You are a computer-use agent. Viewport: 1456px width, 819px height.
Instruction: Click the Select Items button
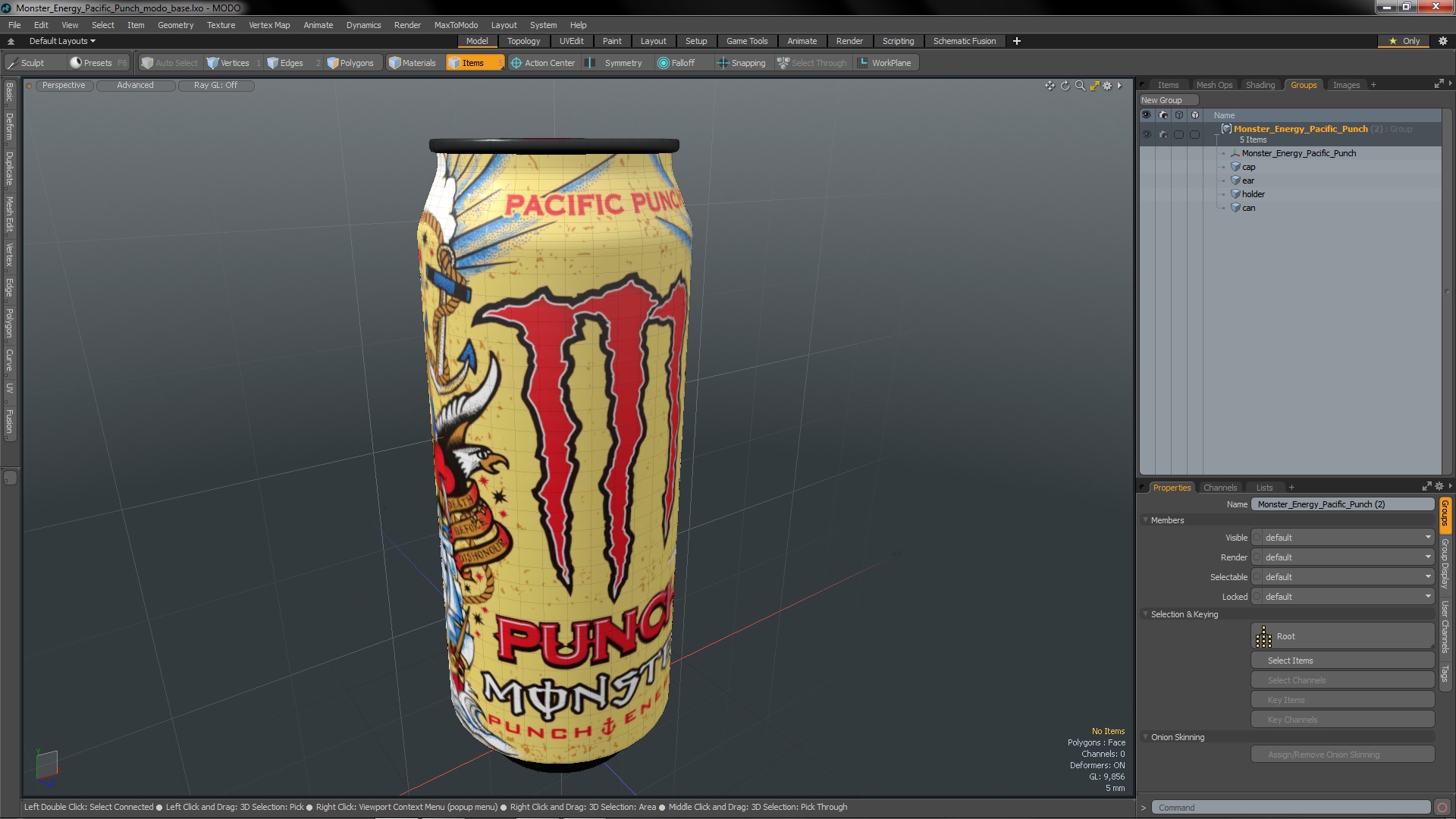[1342, 661]
